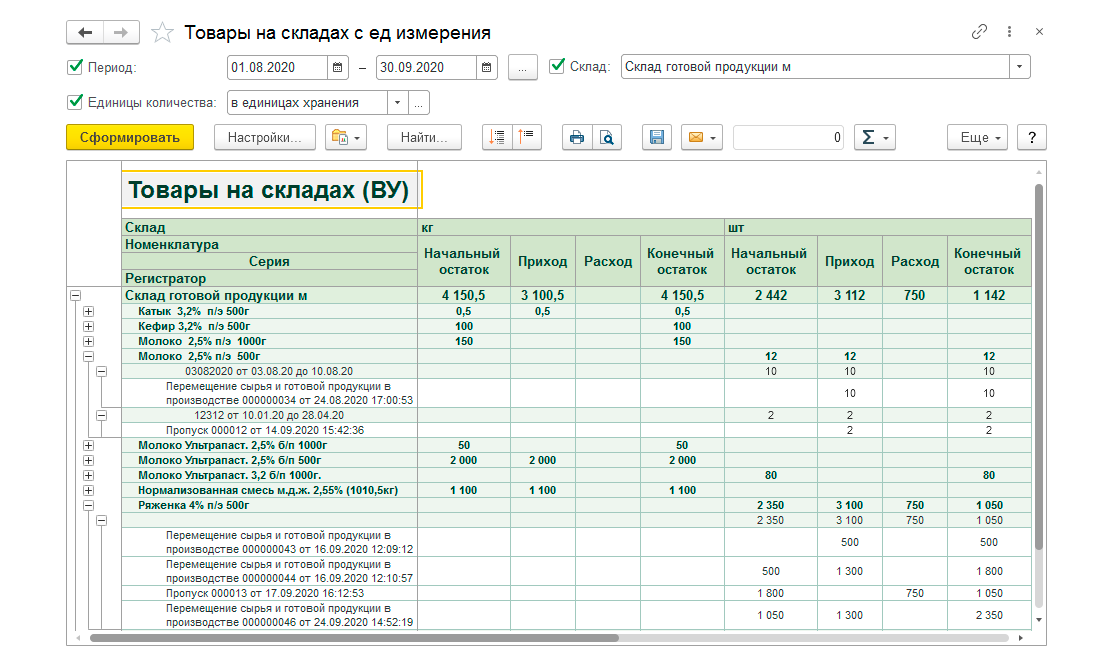
Task: Disable the Единицы количества checkbox
Action: [74, 102]
